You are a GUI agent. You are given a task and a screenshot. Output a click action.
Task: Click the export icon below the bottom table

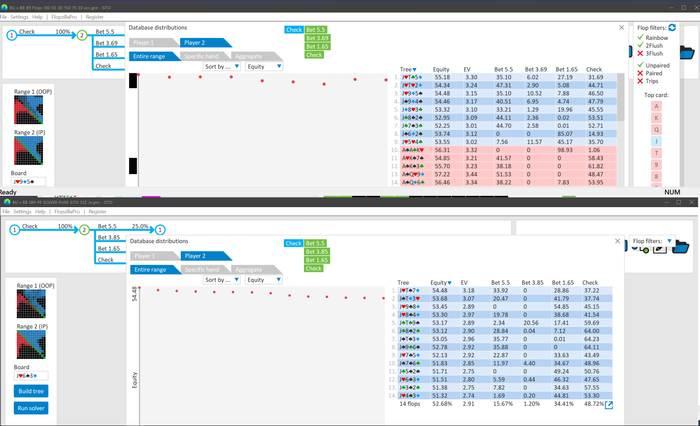click(x=608, y=405)
